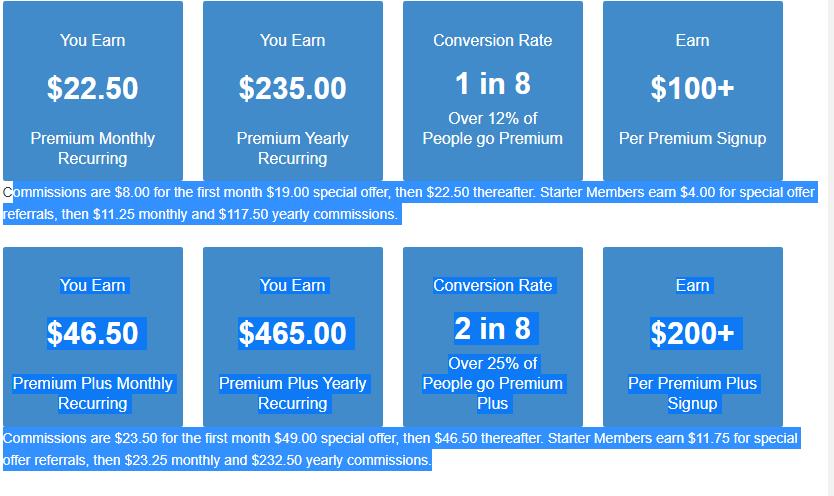Select the $235.00 Premium Yearly Recurring card

(x=293, y=91)
